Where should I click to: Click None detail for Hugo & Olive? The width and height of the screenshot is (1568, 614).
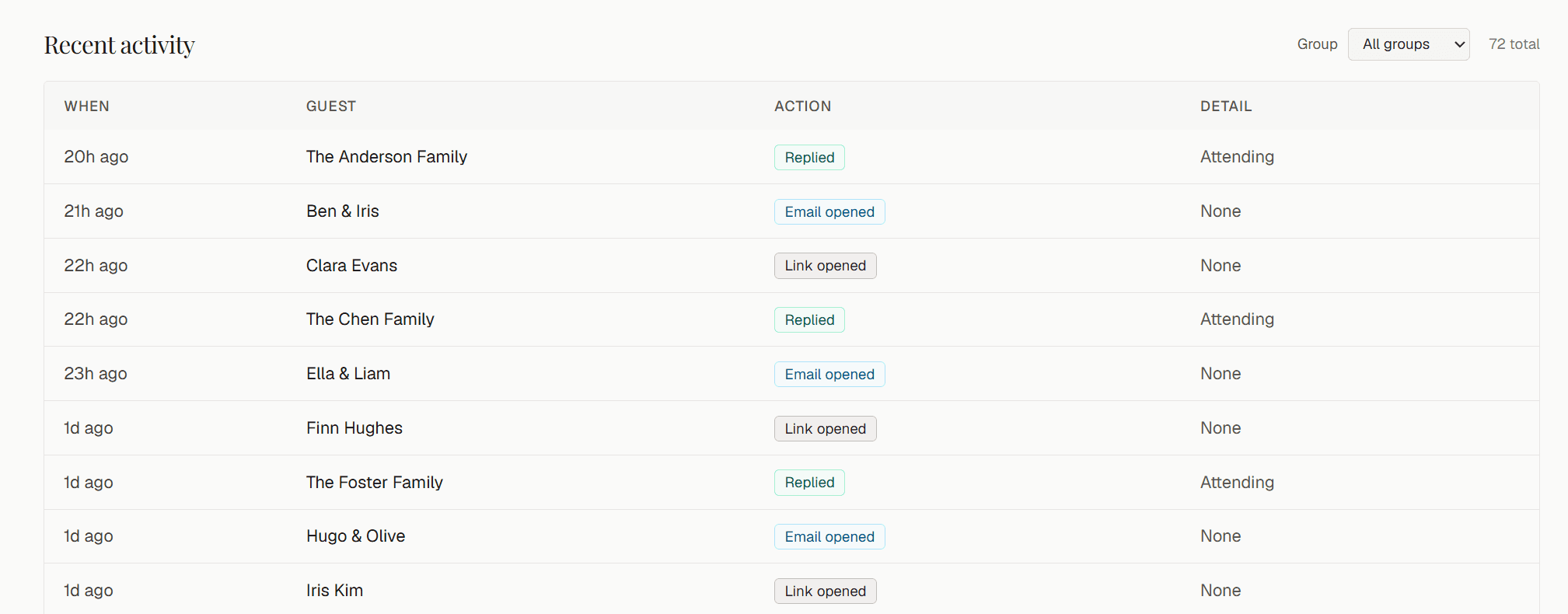click(x=1221, y=536)
